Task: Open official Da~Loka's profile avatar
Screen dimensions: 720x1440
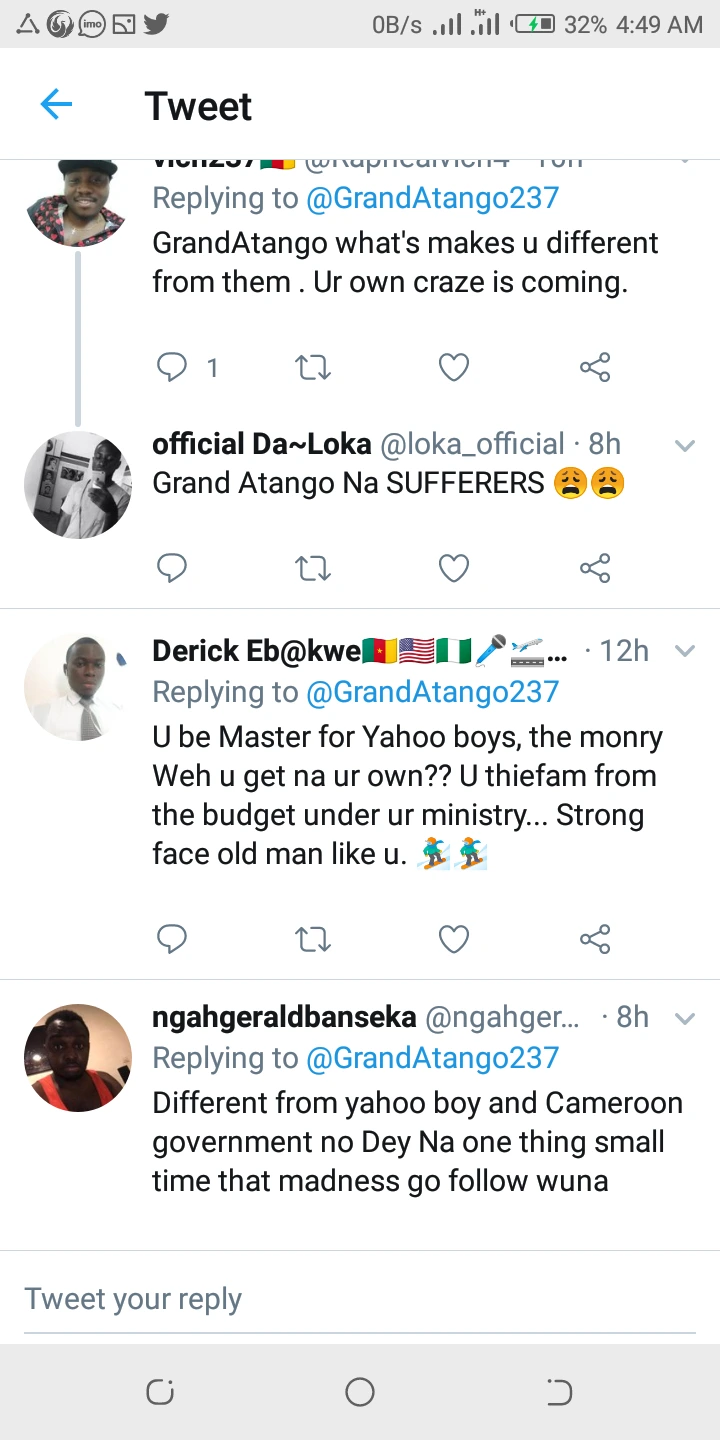Action: 78,485
